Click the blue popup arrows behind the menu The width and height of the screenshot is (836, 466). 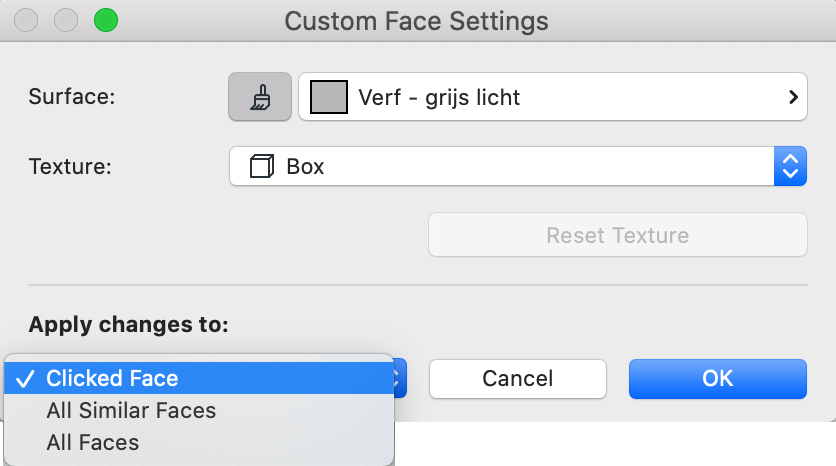pos(400,379)
